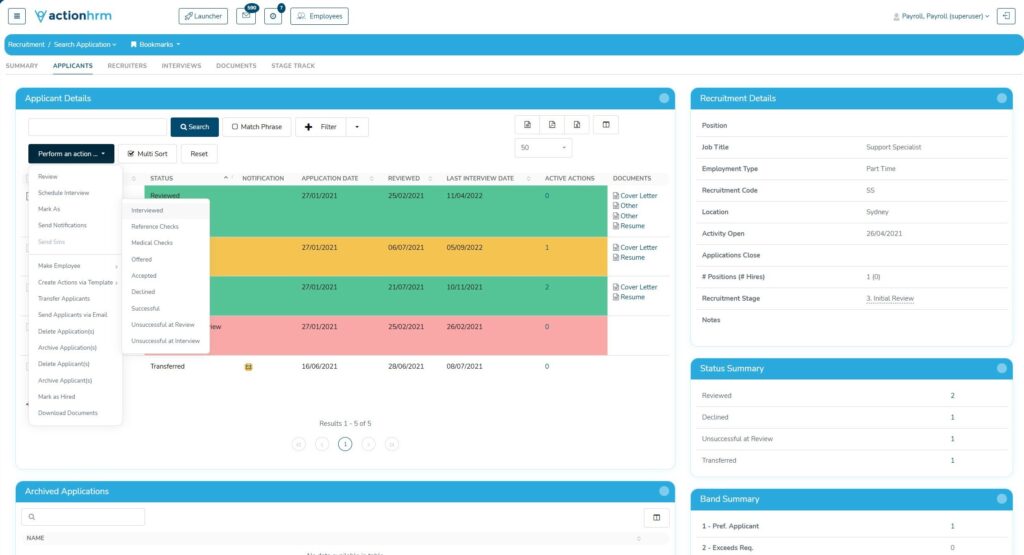Open the mail inbox icon with 590 badge
Screen dimensions: 1024x555
[246, 16]
